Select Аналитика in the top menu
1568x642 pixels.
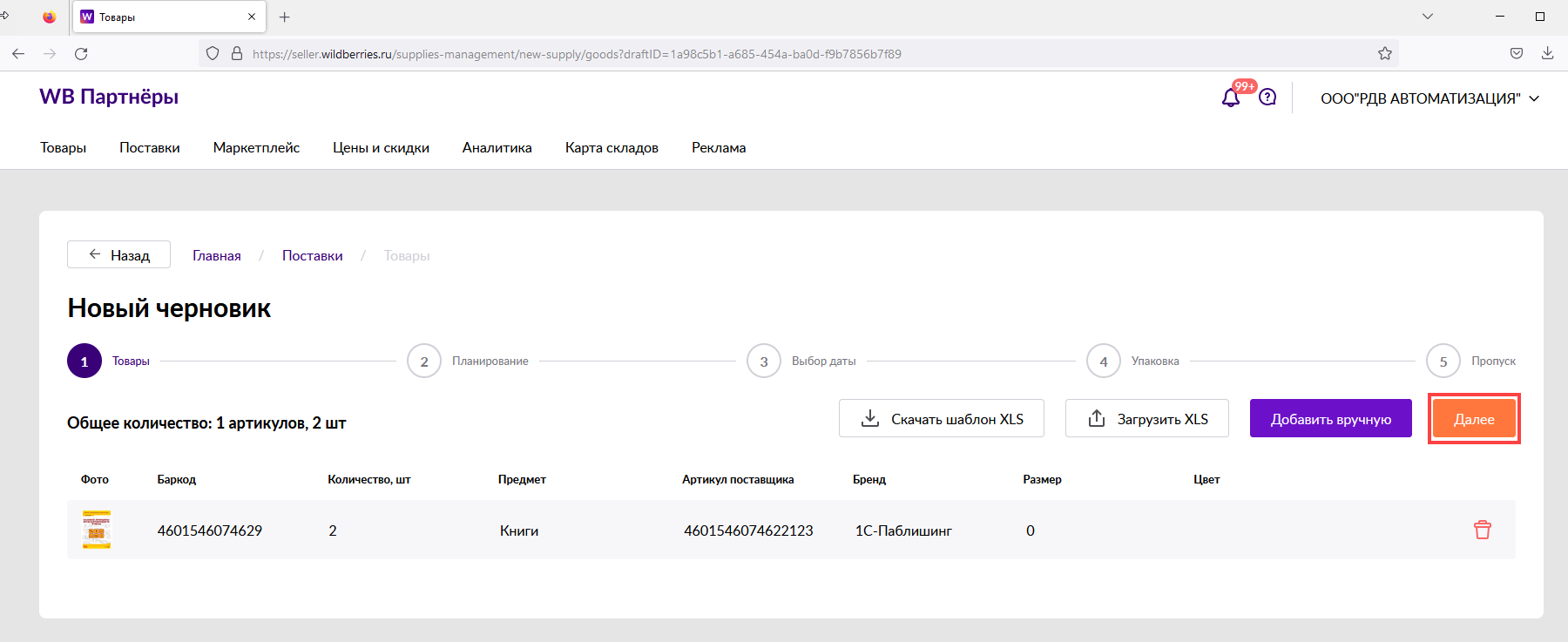coord(497,147)
